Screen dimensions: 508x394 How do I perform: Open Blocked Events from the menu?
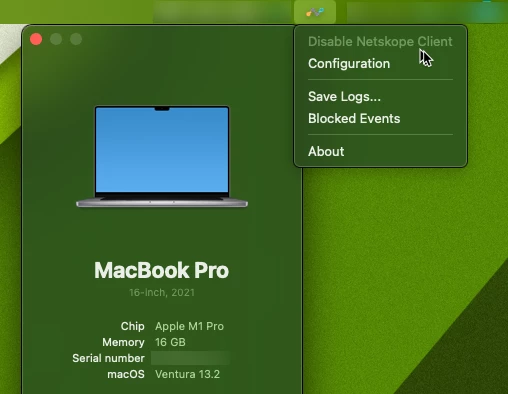354,119
